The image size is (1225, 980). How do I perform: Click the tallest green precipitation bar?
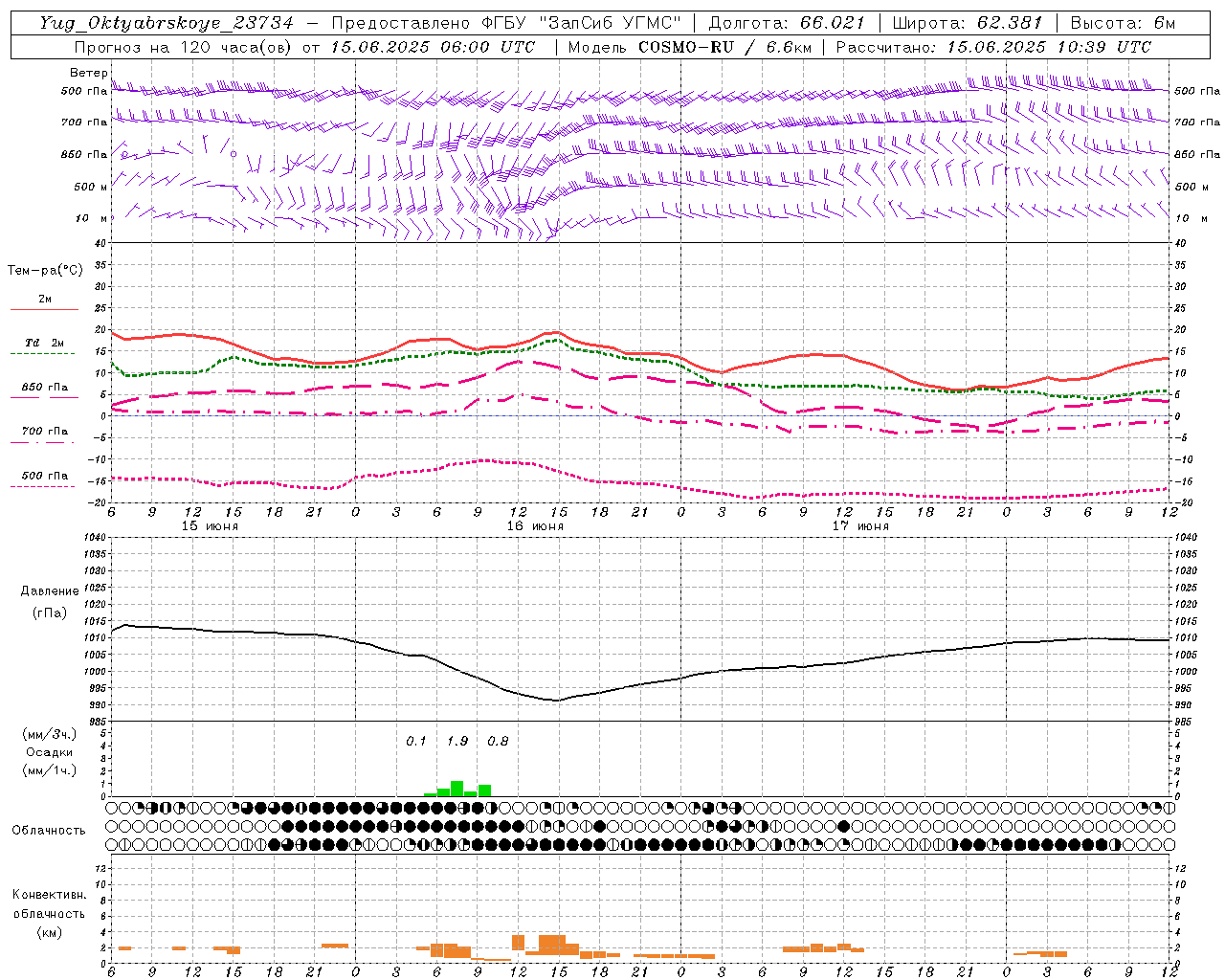pyautogui.click(x=457, y=789)
